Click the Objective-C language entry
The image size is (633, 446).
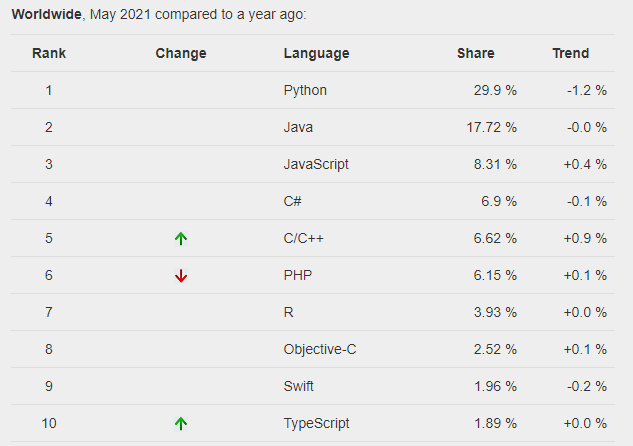[320, 349]
